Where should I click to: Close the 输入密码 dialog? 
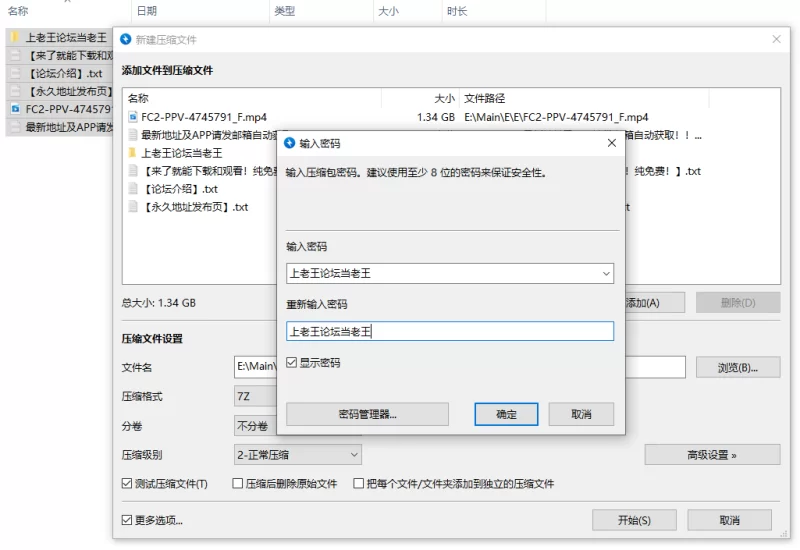pos(612,143)
